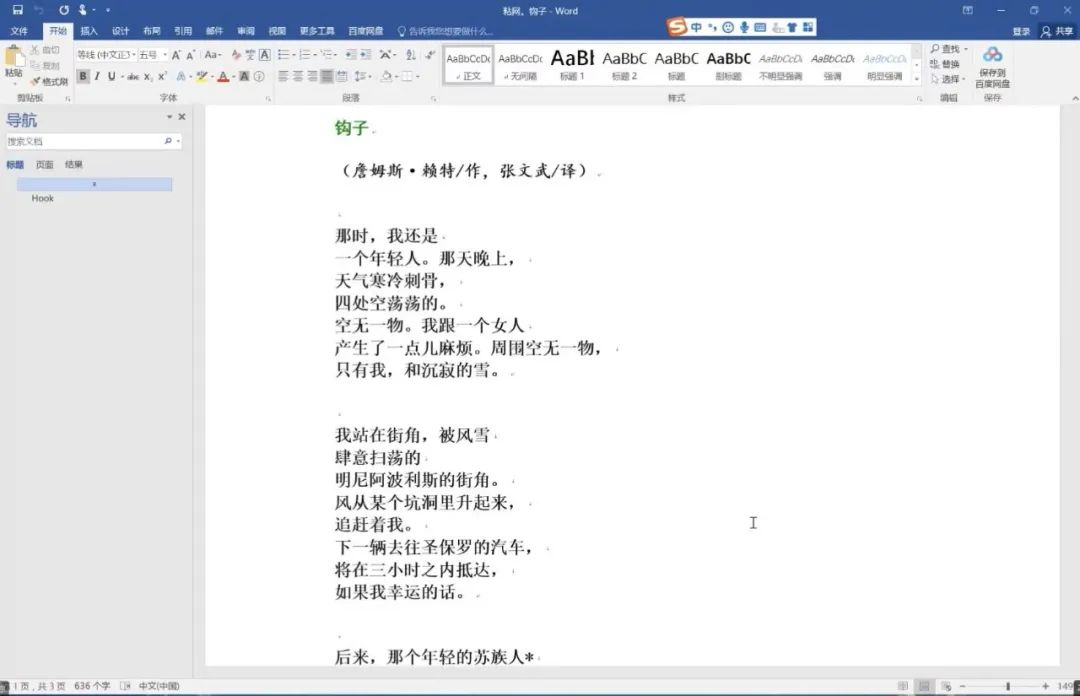Select the Hook heading in navigation pane
1080x696 pixels.
tap(43, 198)
